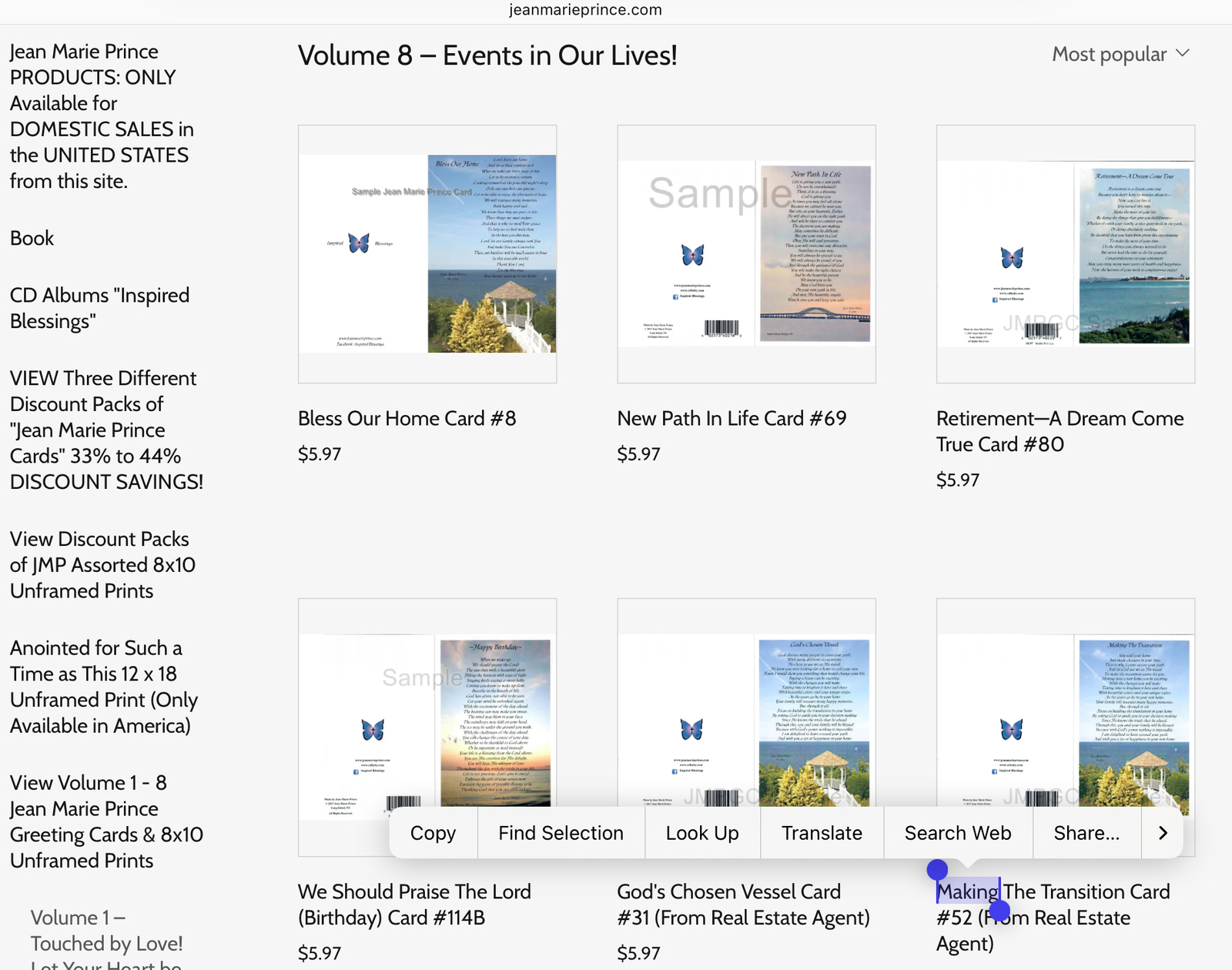Screen dimensions: 1232x970
Task: Open the Retirement Dream Come True card image
Action: pyautogui.click(x=1066, y=254)
